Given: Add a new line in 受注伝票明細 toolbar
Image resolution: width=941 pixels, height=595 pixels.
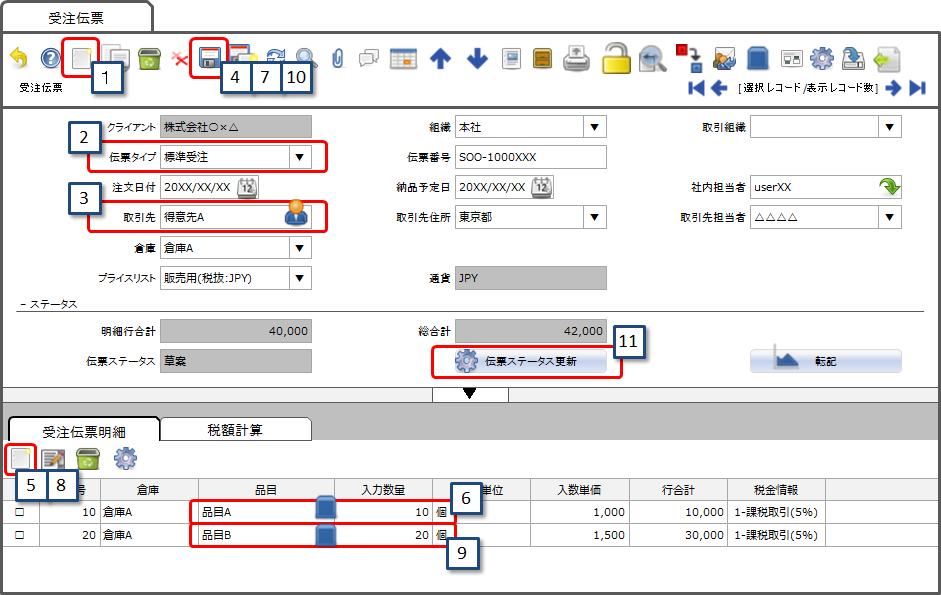Looking at the screenshot, I should point(20,459).
